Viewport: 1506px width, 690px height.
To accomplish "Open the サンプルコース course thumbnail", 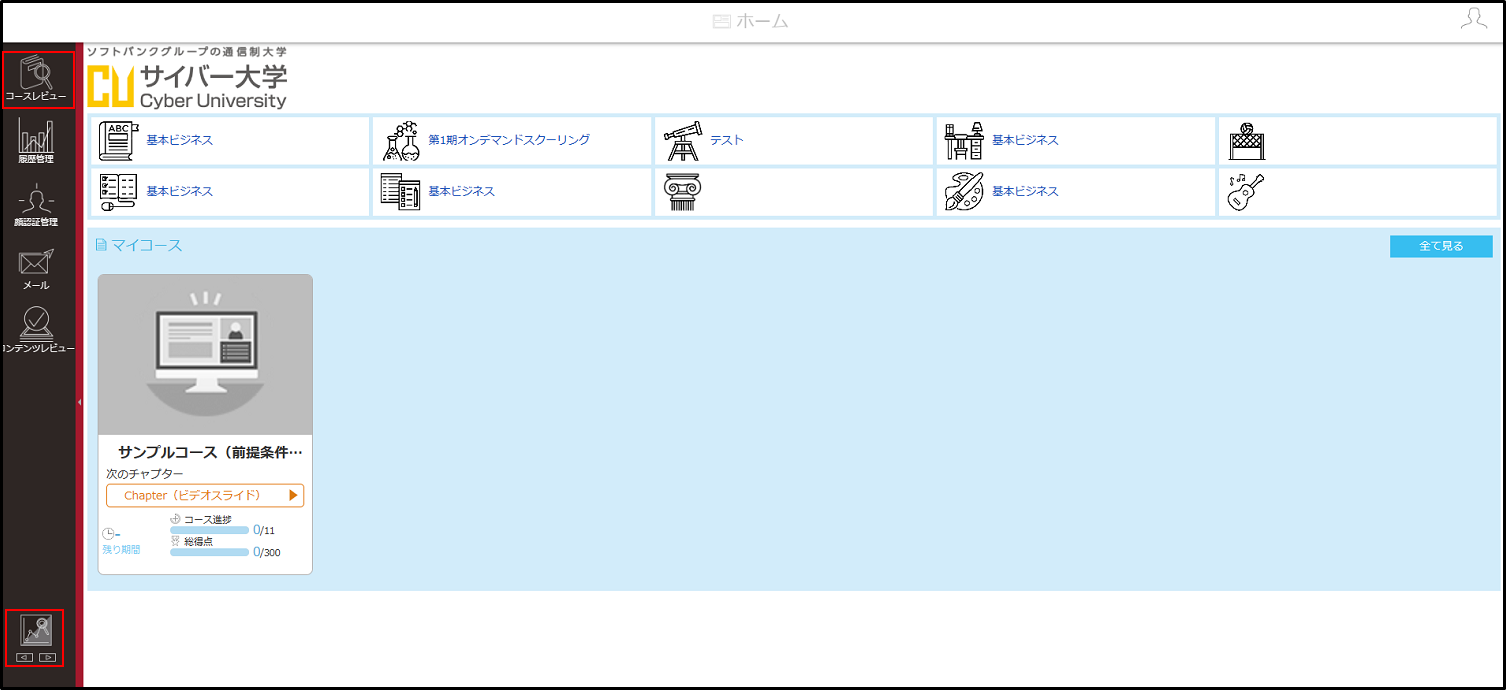I will point(205,354).
